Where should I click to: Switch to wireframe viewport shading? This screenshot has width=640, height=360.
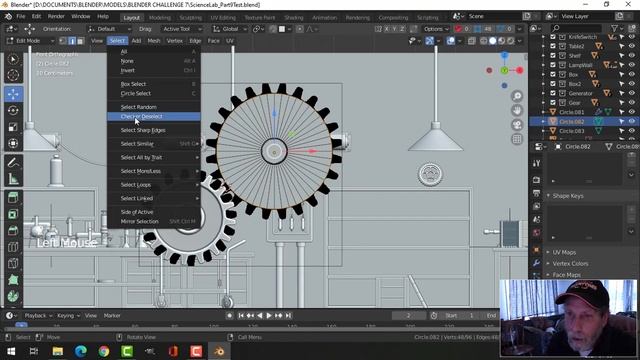point(484,41)
